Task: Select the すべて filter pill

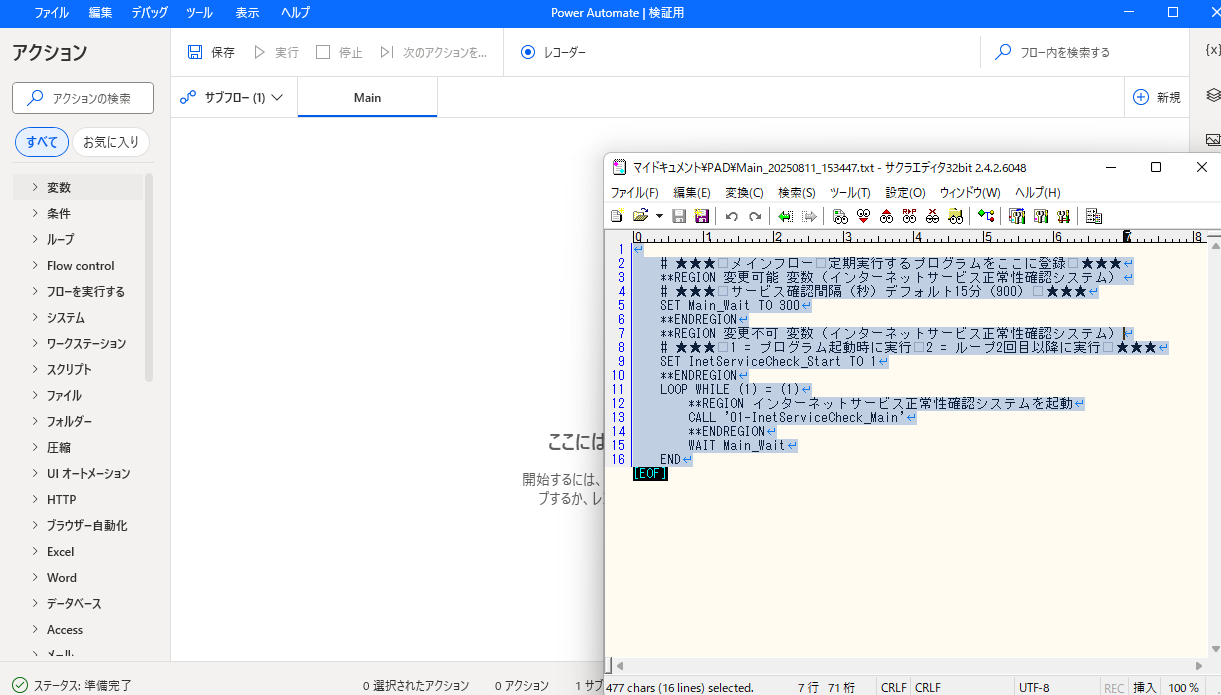Action: (42, 142)
